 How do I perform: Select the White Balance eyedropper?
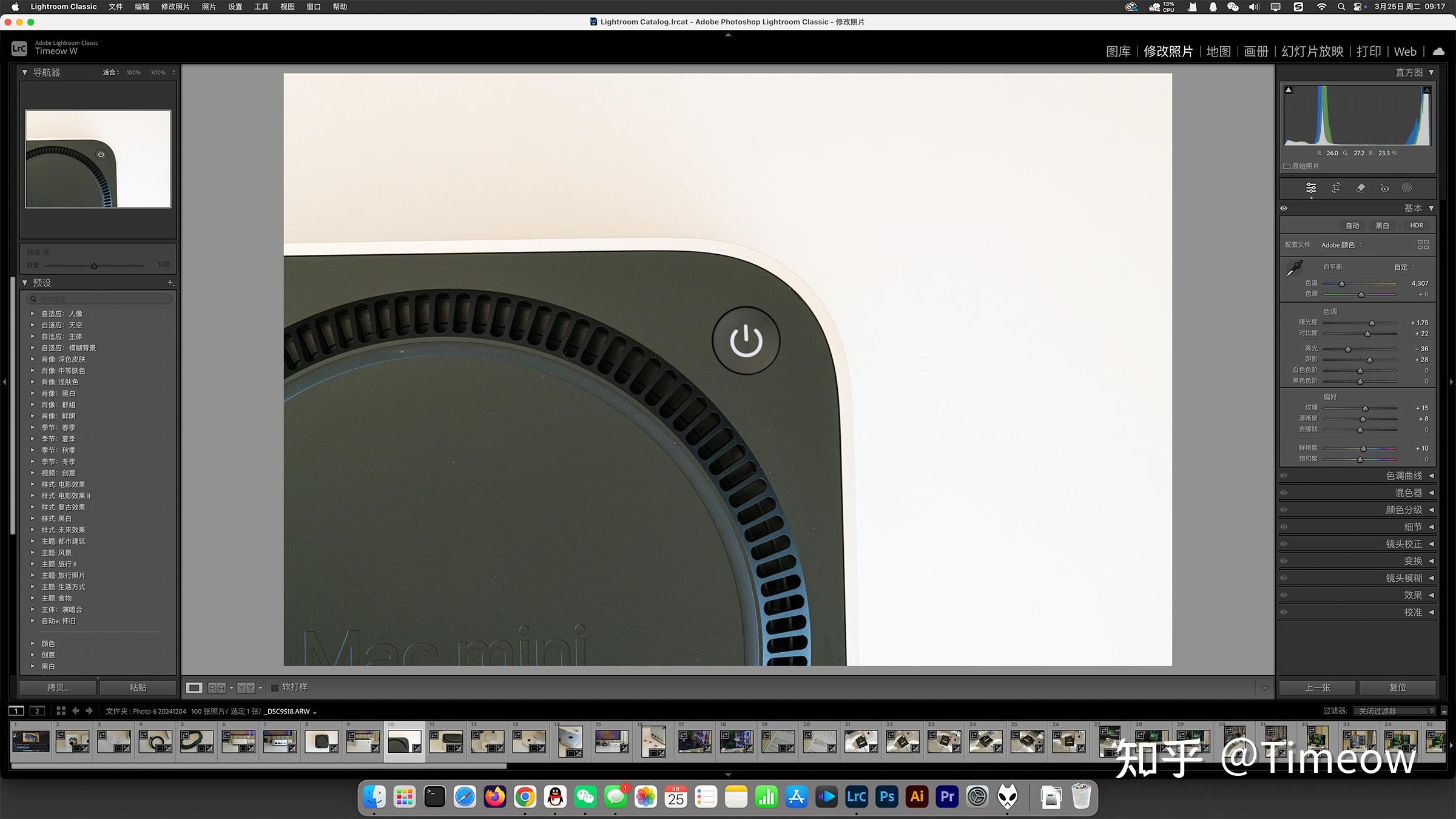pyautogui.click(x=1293, y=268)
